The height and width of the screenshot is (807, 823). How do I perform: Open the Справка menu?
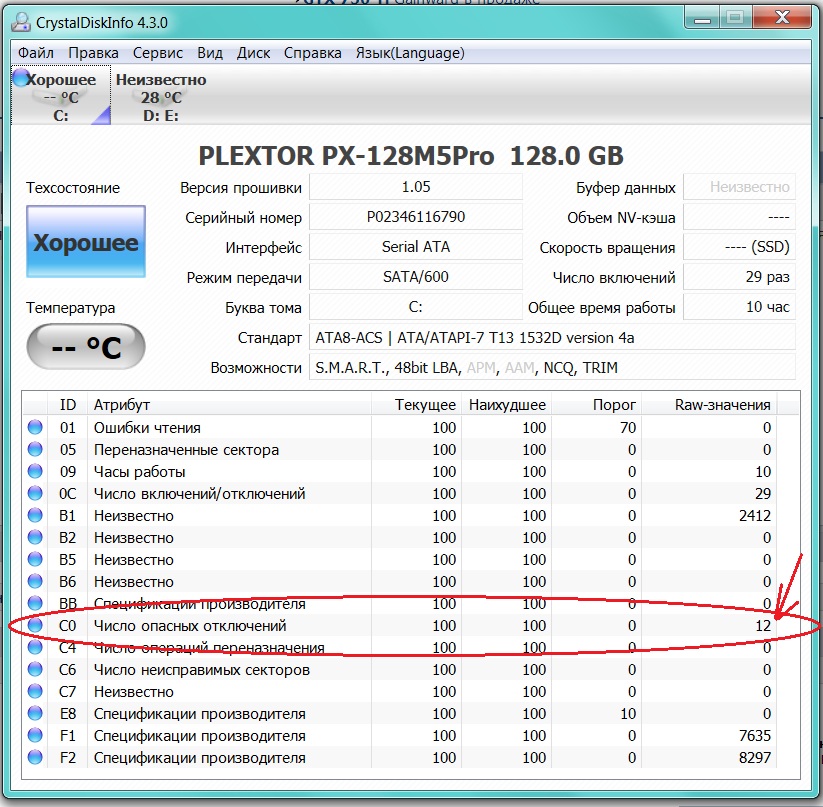click(313, 53)
